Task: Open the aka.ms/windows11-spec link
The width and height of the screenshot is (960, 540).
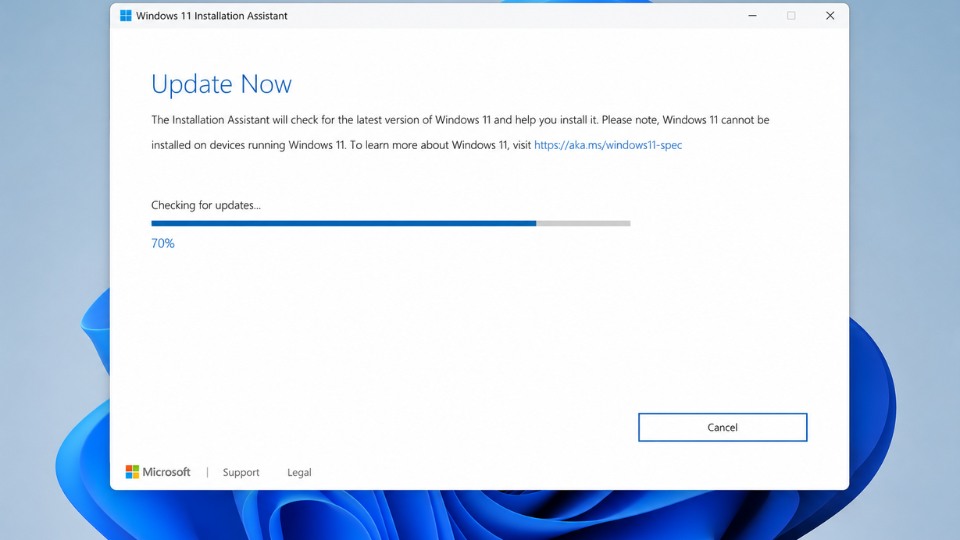Action: click(x=608, y=145)
